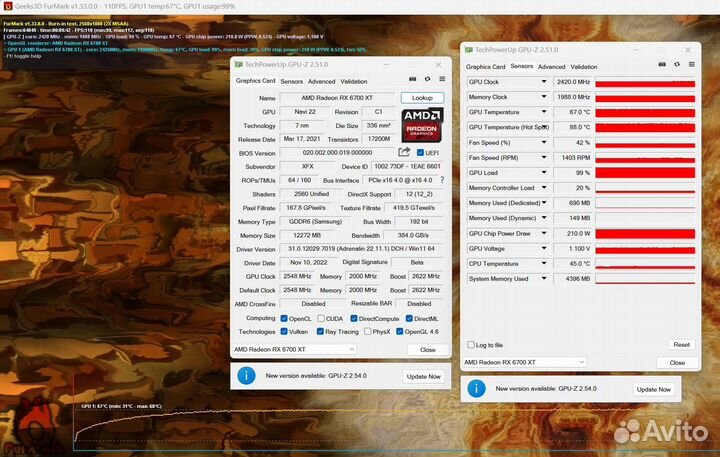The height and width of the screenshot is (457, 720).
Task: Click GPU Chip Power Draw graph
Action: 645,233
